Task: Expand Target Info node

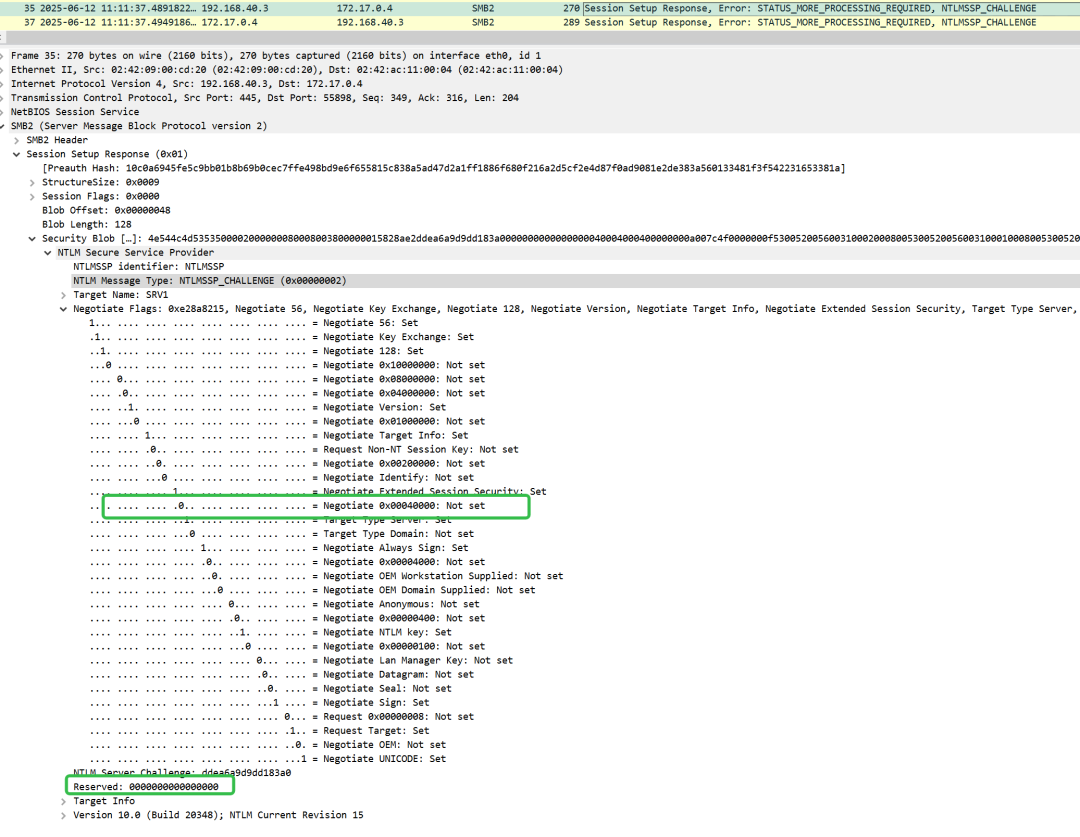Action: tap(63, 801)
